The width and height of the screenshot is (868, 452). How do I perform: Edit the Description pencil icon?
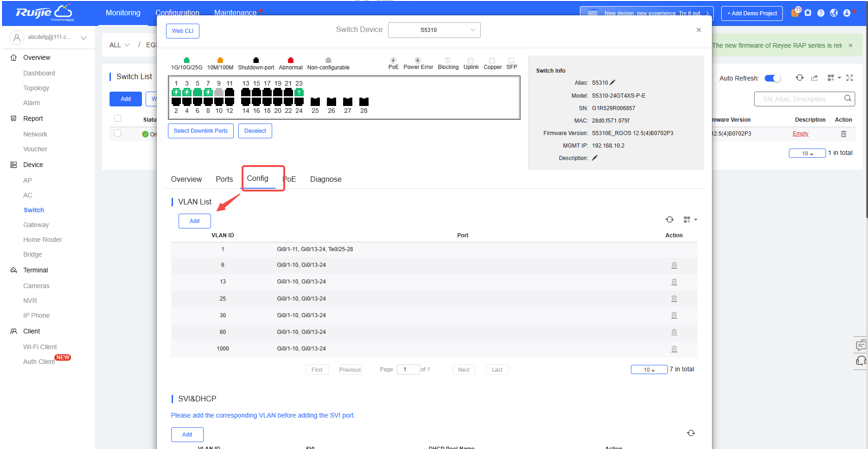coord(595,158)
